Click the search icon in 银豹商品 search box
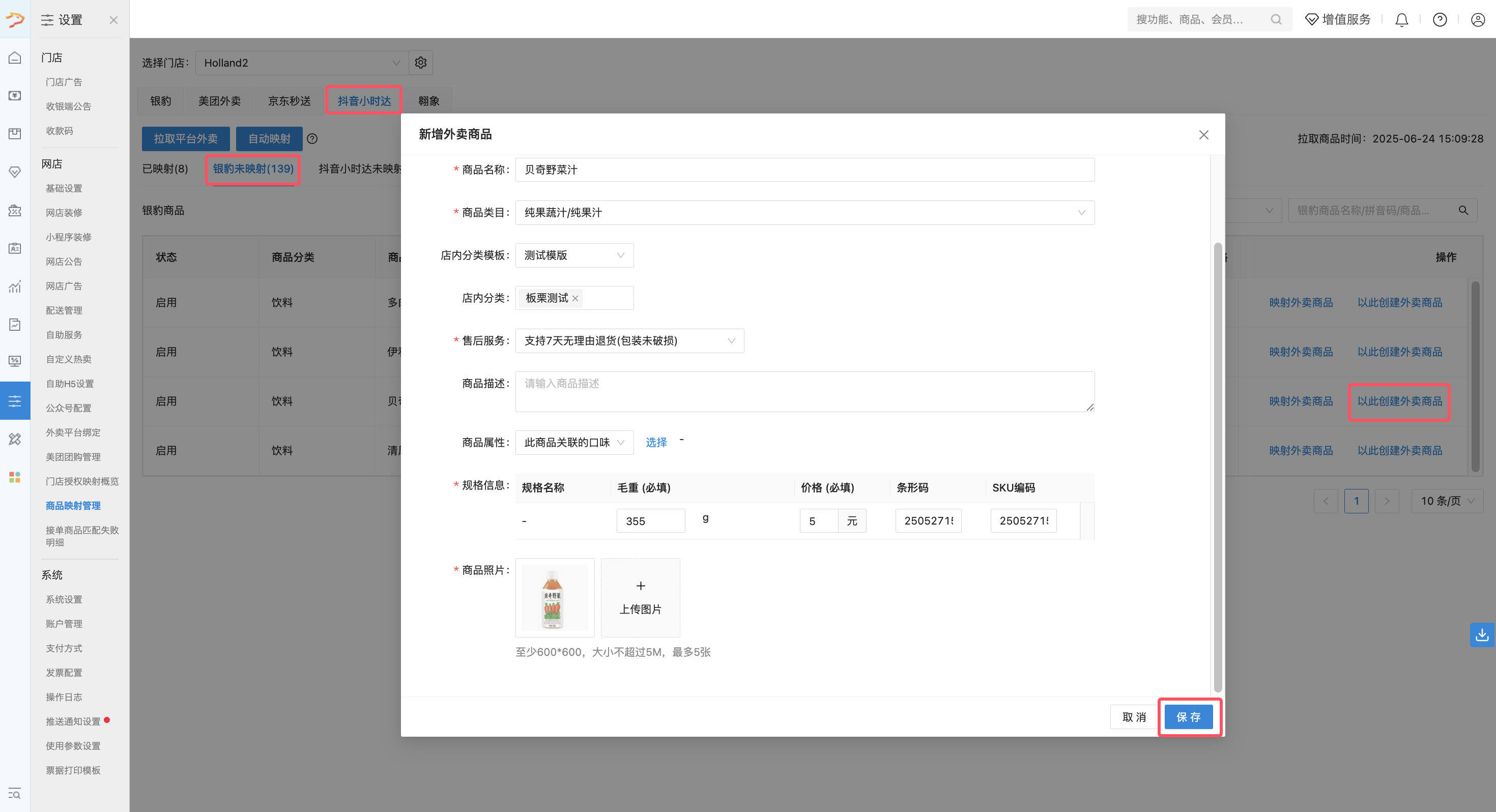Image resolution: width=1496 pixels, height=812 pixels. point(1463,210)
